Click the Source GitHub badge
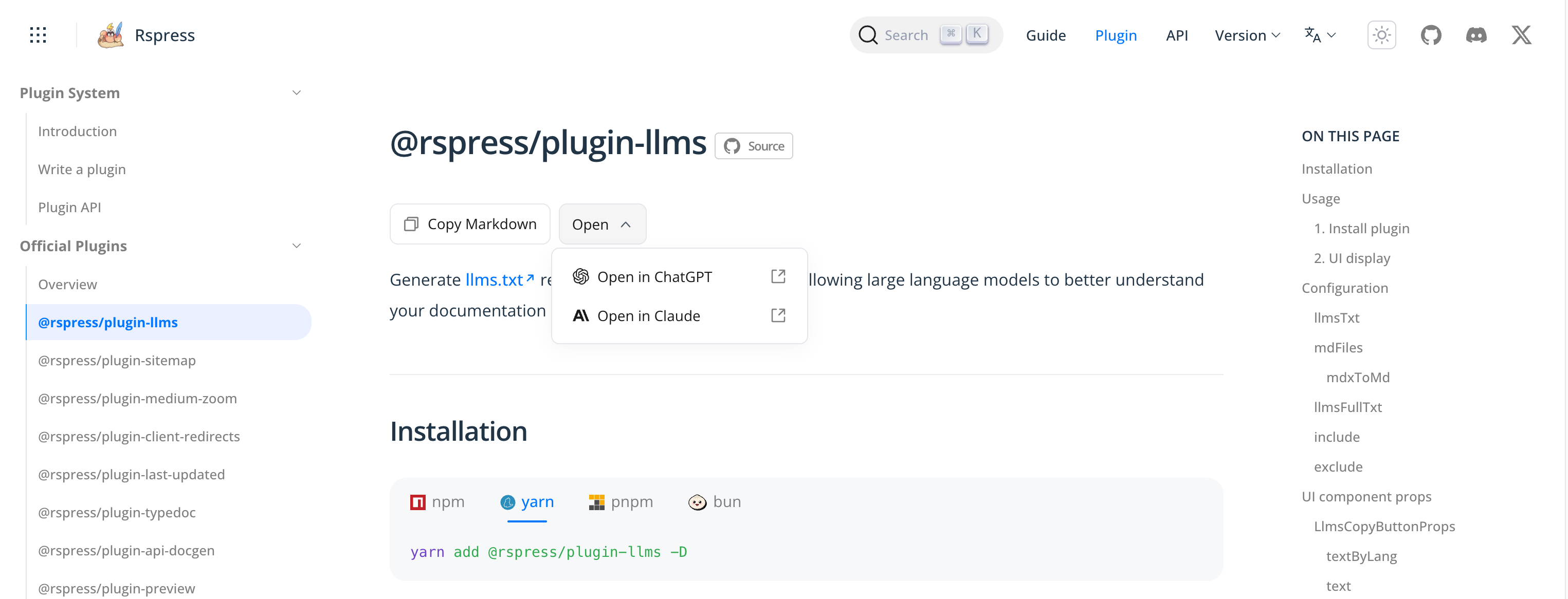Screen dimensions: 1568x599 pyautogui.click(x=754, y=146)
